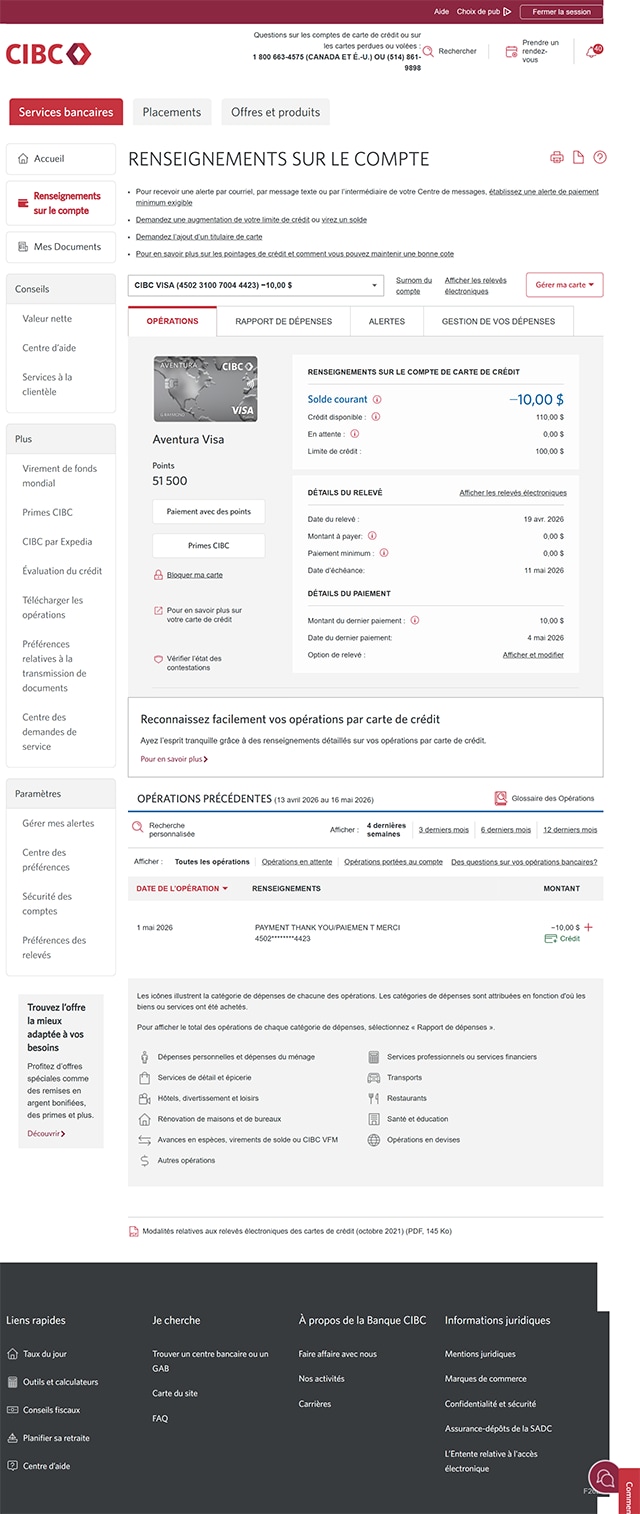640x1514 pixels.
Task: Click Accueil house icon in sidebar
Action: pyautogui.click(x=25, y=159)
